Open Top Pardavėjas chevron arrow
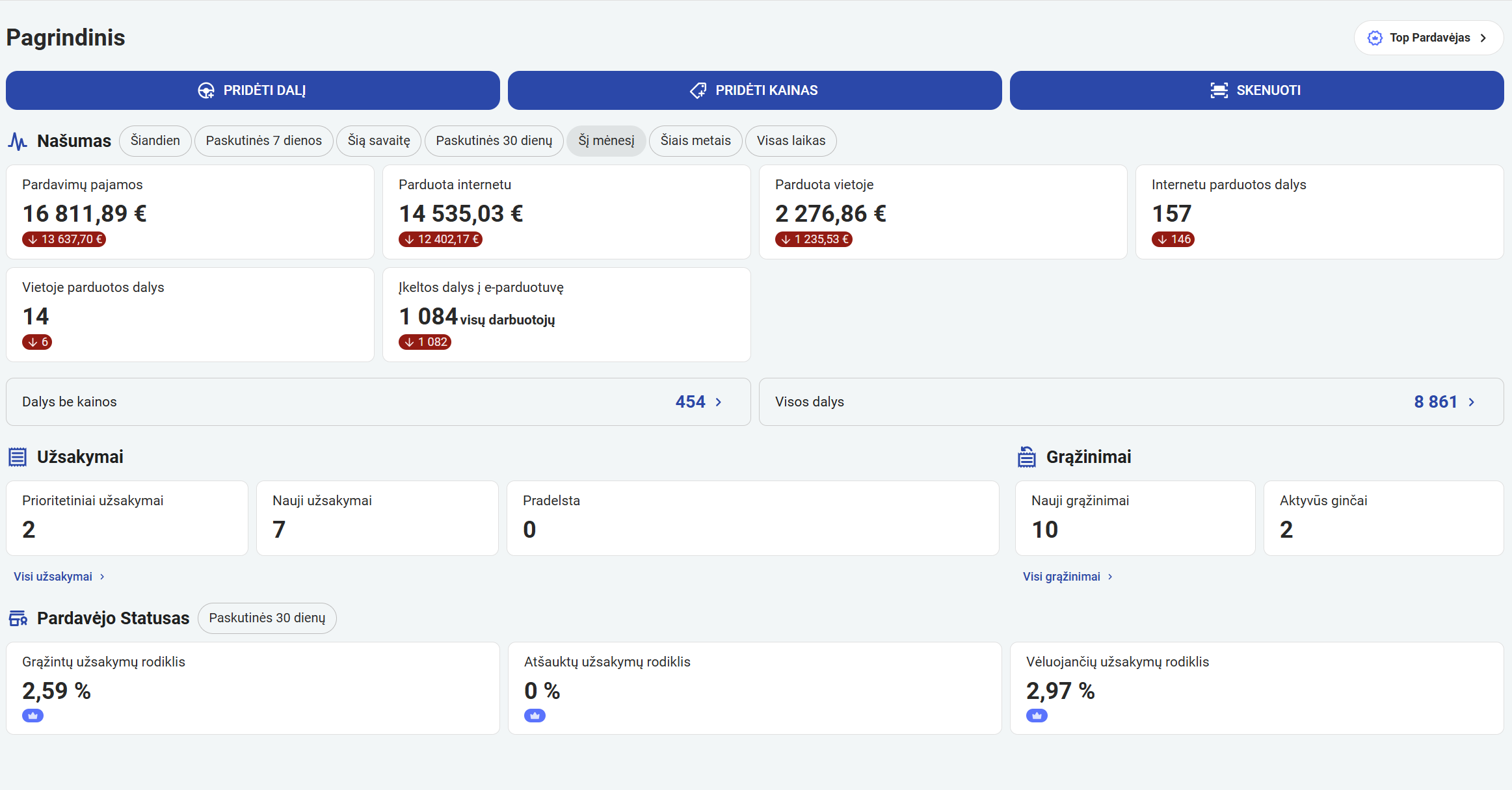The height and width of the screenshot is (790, 1512). [x=1483, y=38]
